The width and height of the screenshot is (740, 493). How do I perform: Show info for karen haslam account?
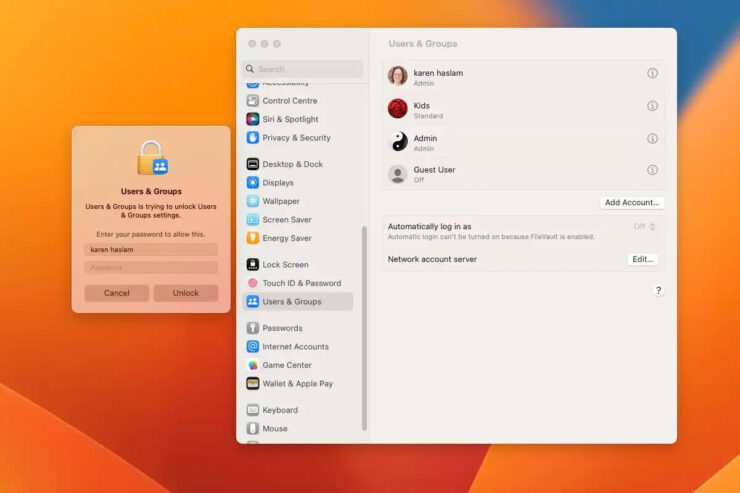coord(652,73)
